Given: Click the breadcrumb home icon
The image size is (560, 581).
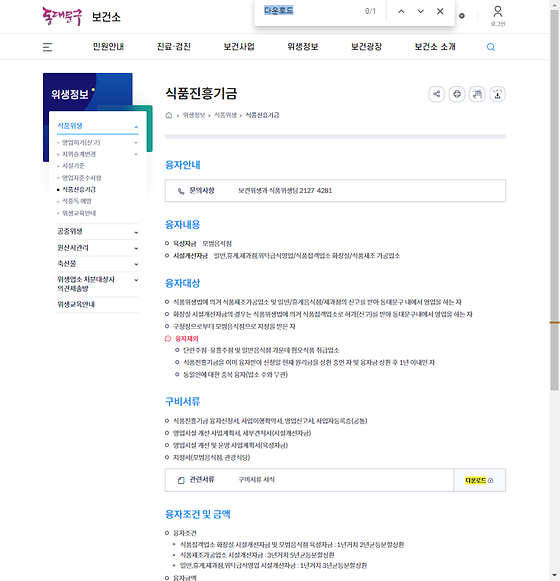Looking at the screenshot, I should 169,115.
